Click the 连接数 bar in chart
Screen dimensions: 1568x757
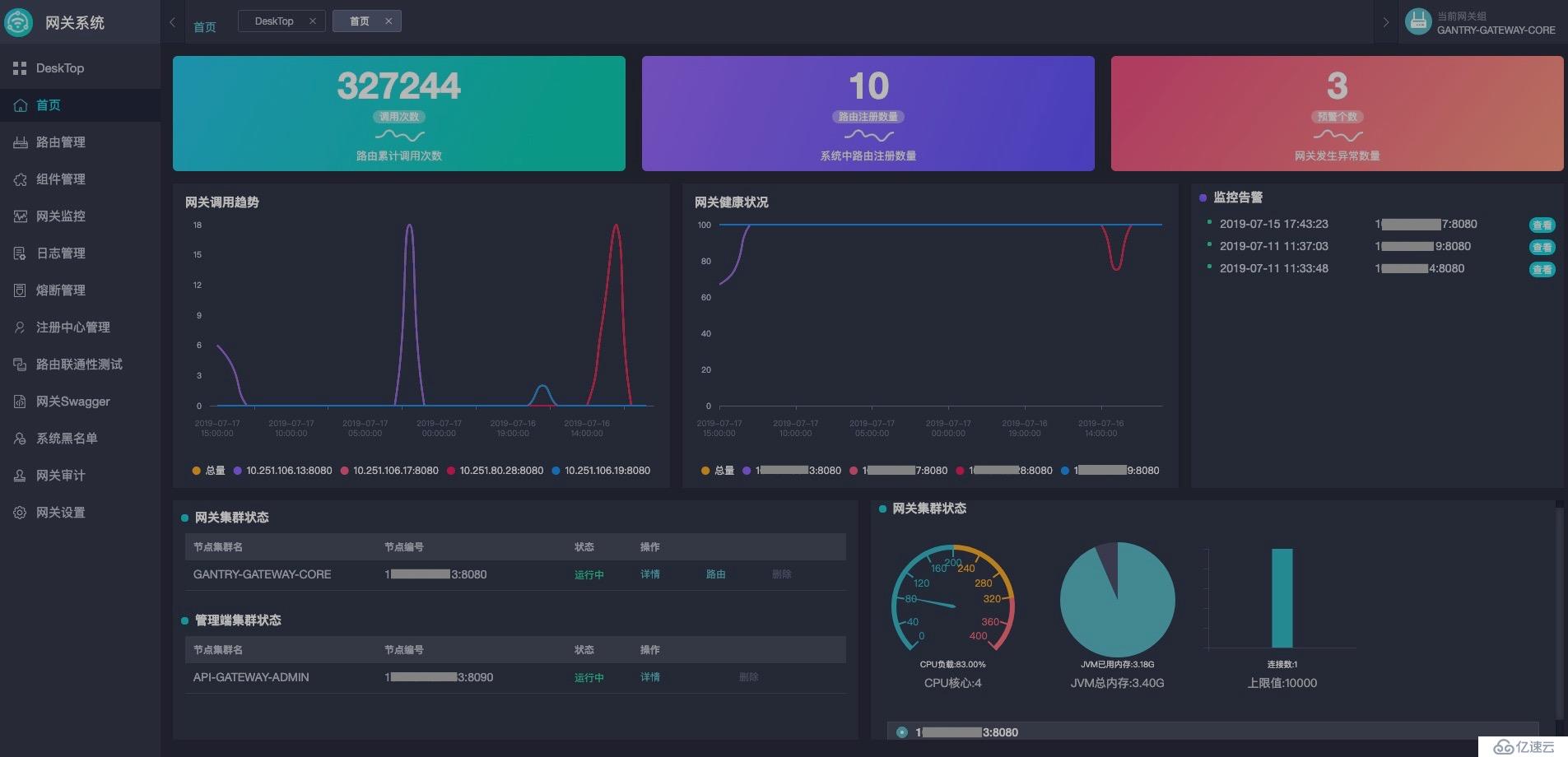(x=1282, y=598)
